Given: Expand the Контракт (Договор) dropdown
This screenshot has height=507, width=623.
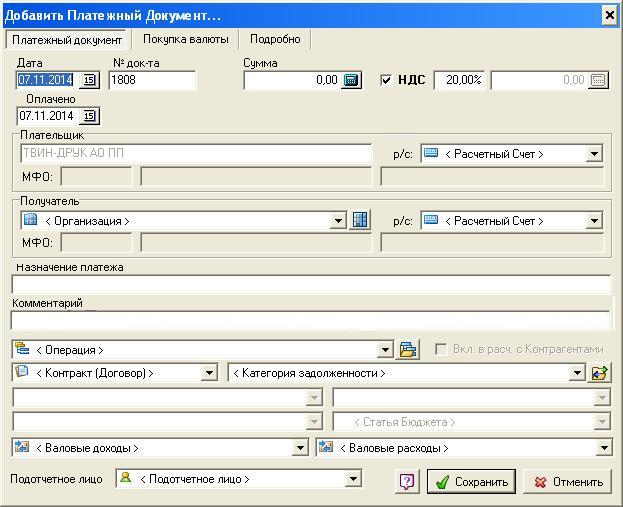Looking at the screenshot, I should click(209, 373).
